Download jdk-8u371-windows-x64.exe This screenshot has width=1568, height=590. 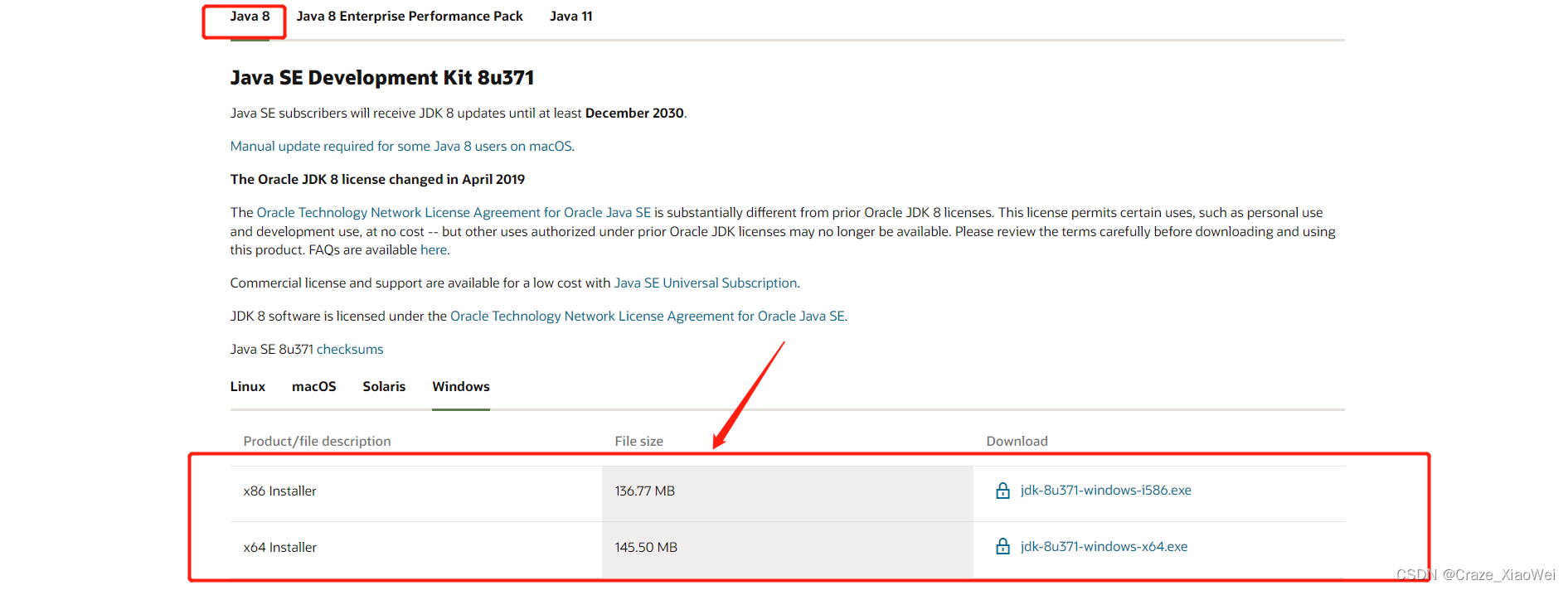click(1104, 547)
